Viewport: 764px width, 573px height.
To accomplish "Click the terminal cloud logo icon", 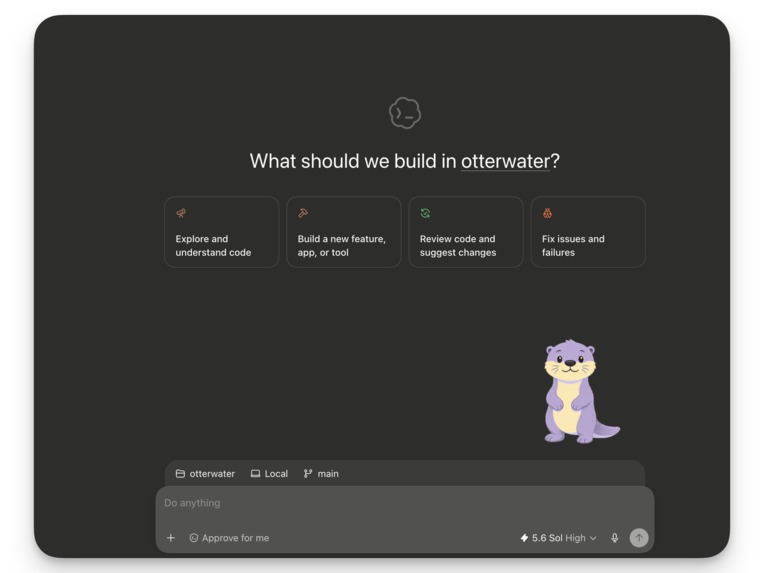I will pyautogui.click(x=405, y=113).
